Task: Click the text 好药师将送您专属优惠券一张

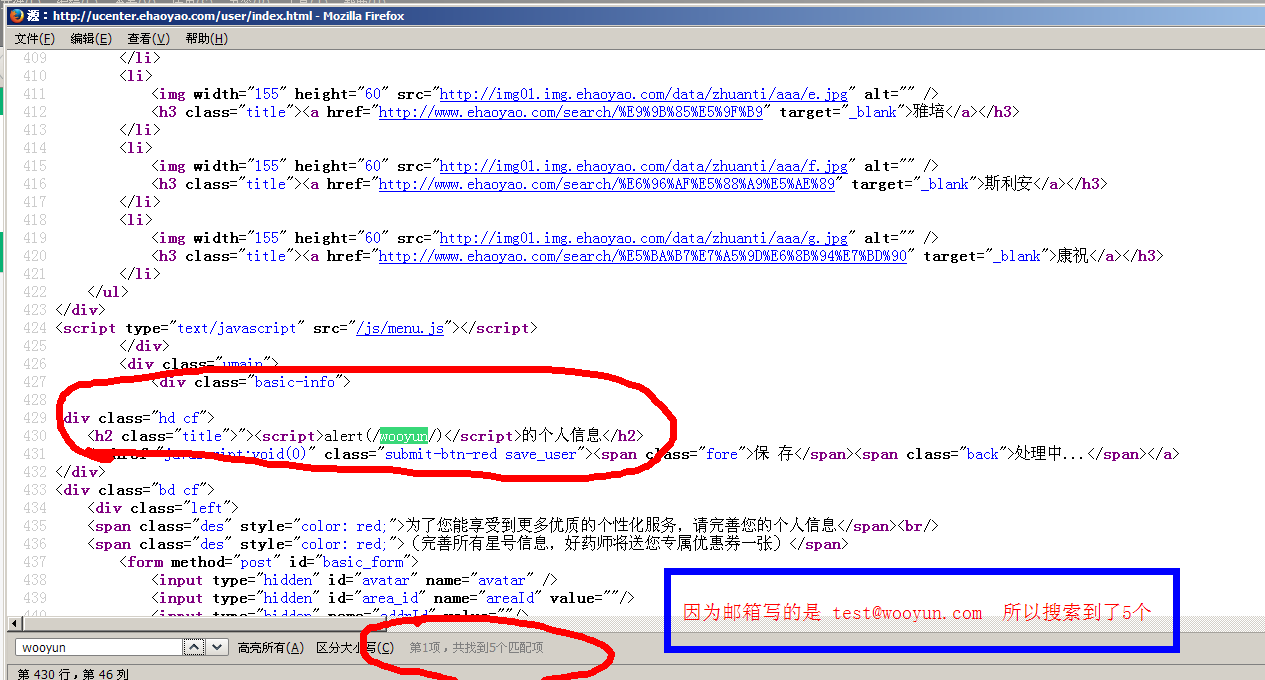Action: click(x=674, y=544)
